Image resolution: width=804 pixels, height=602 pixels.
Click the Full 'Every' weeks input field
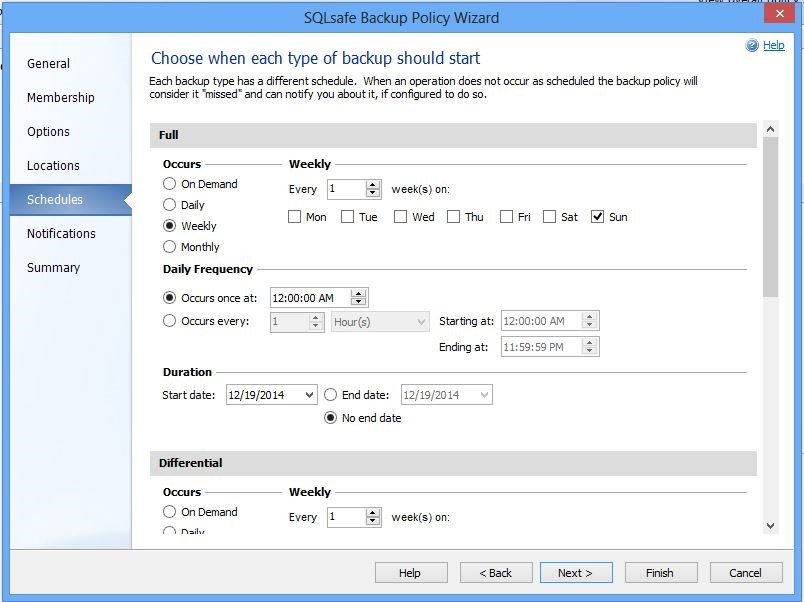[347, 189]
